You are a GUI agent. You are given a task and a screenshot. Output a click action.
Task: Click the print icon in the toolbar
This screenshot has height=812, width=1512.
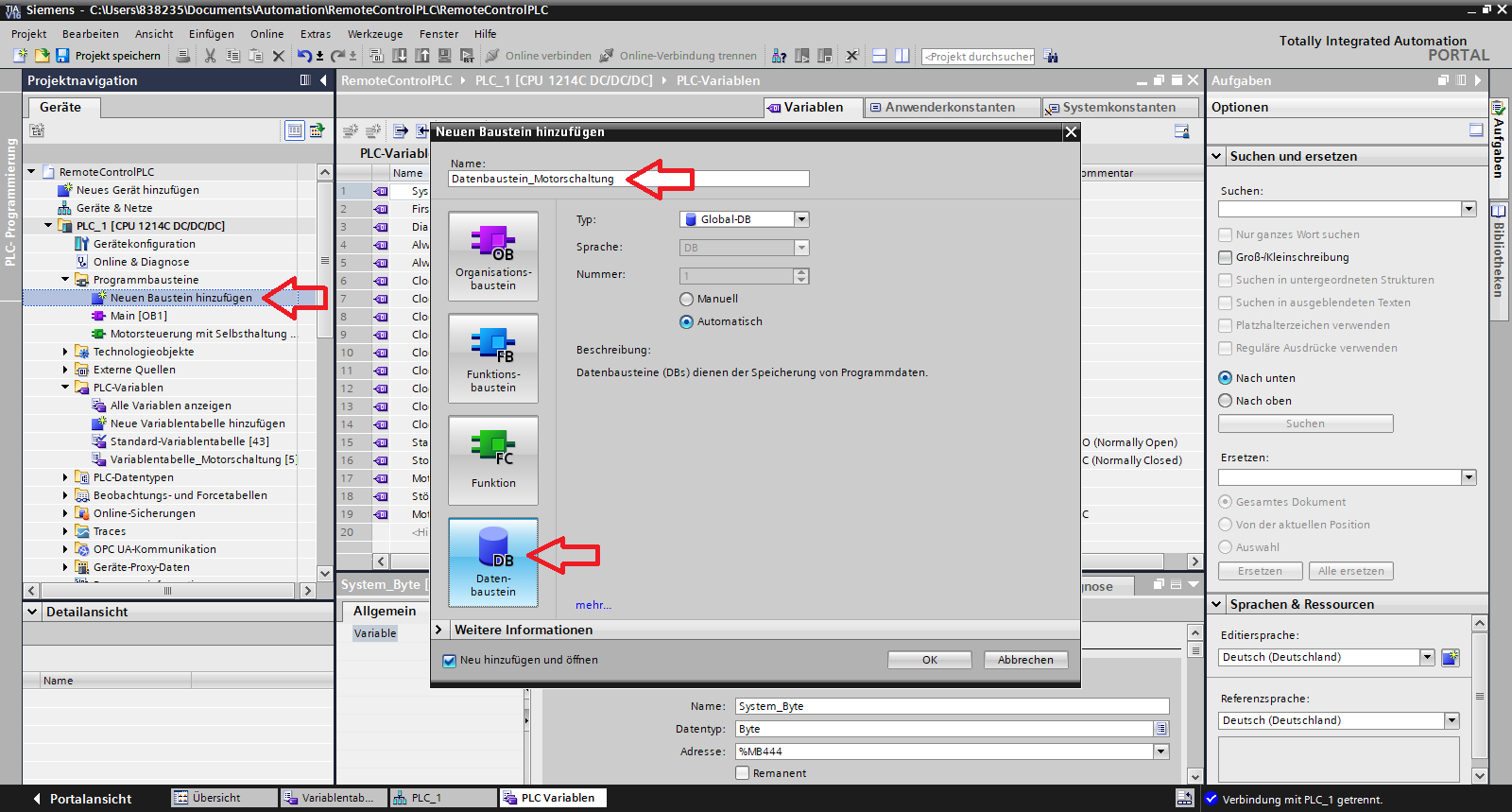183,56
